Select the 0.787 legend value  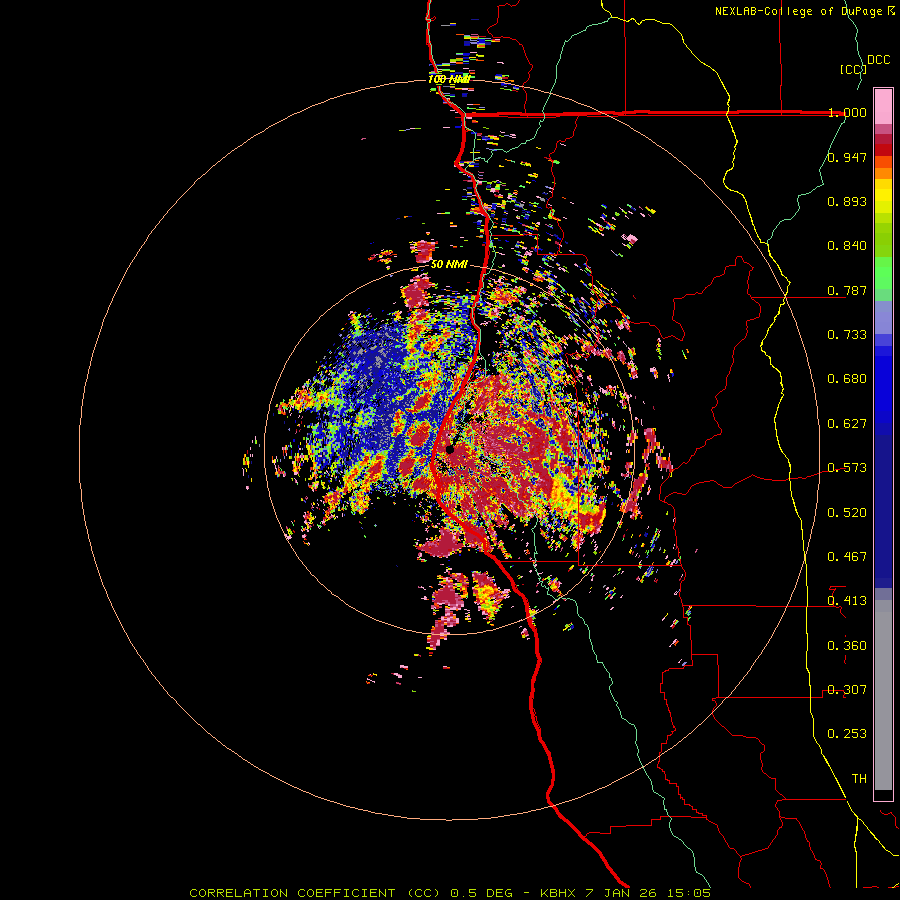[847, 290]
